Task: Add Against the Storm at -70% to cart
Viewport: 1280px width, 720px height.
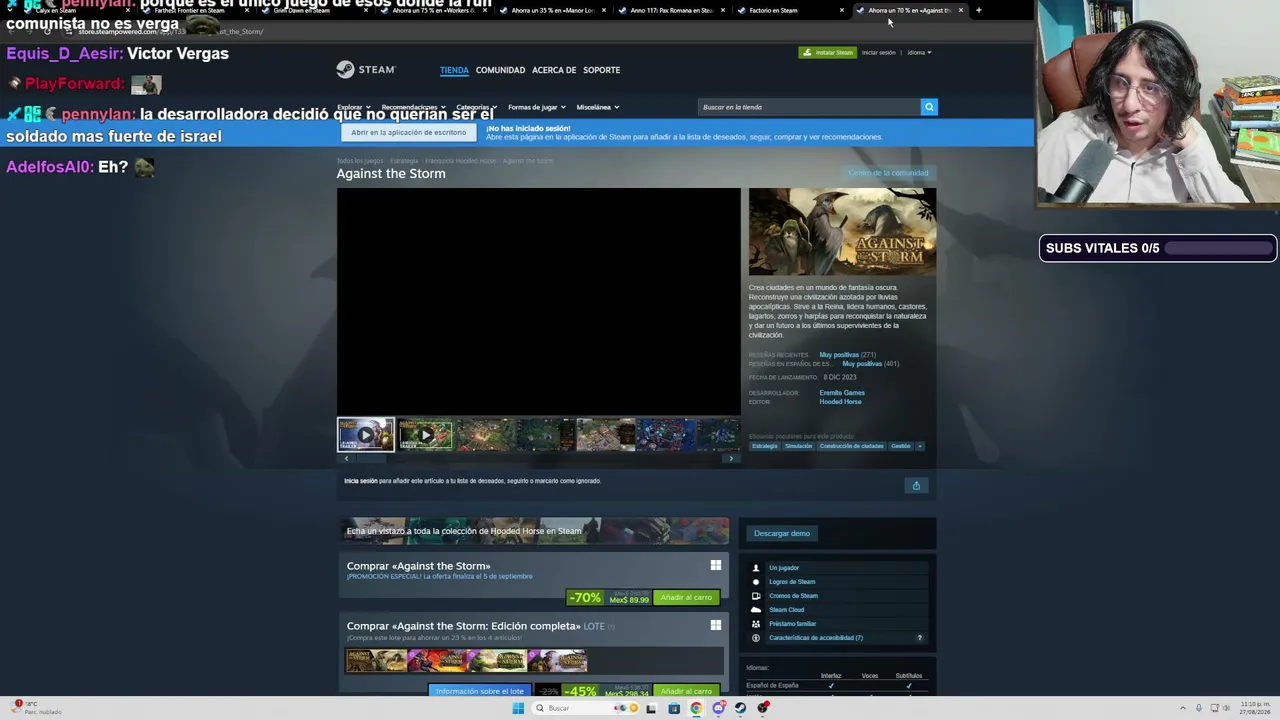Action: click(686, 598)
